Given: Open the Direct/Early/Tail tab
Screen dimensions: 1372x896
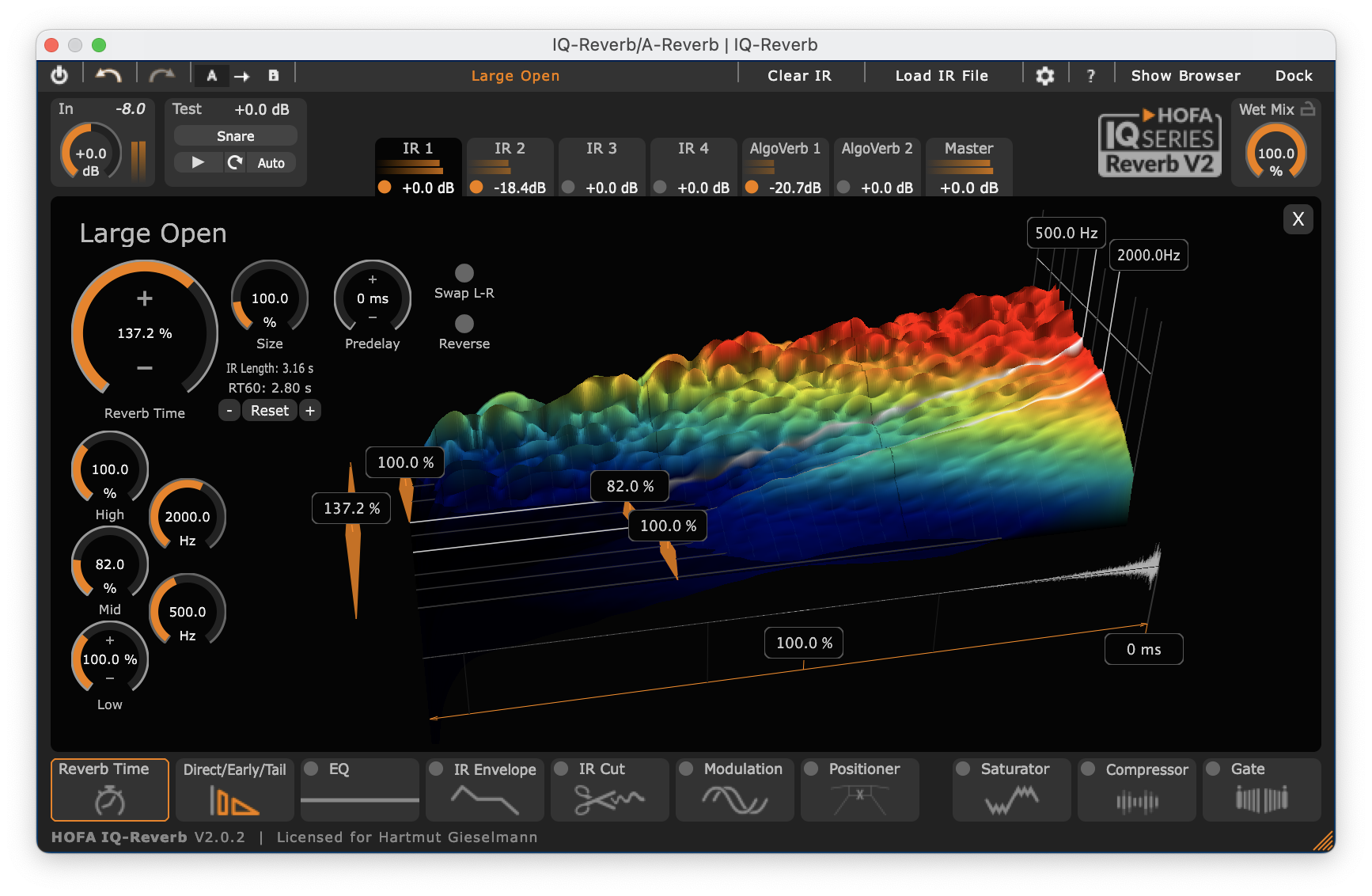Looking at the screenshot, I should pos(234,789).
